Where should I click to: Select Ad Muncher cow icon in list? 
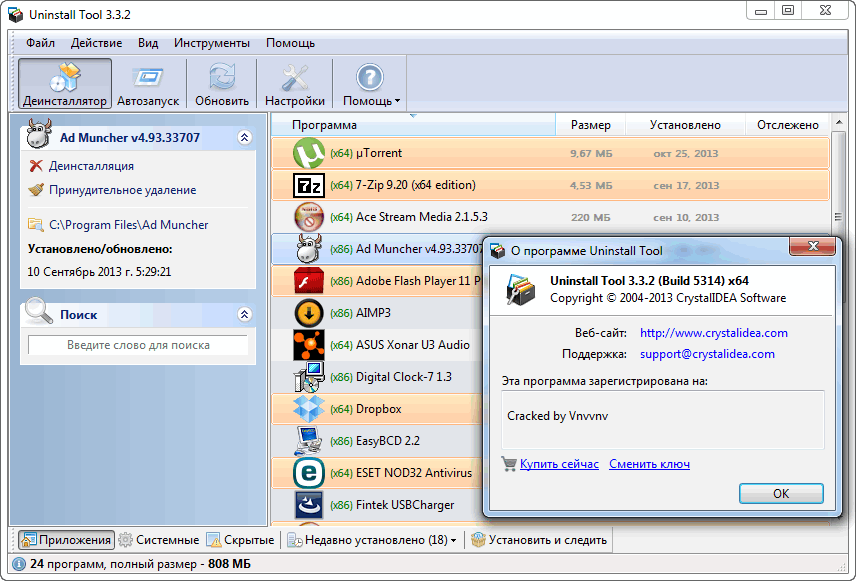point(308,249)
